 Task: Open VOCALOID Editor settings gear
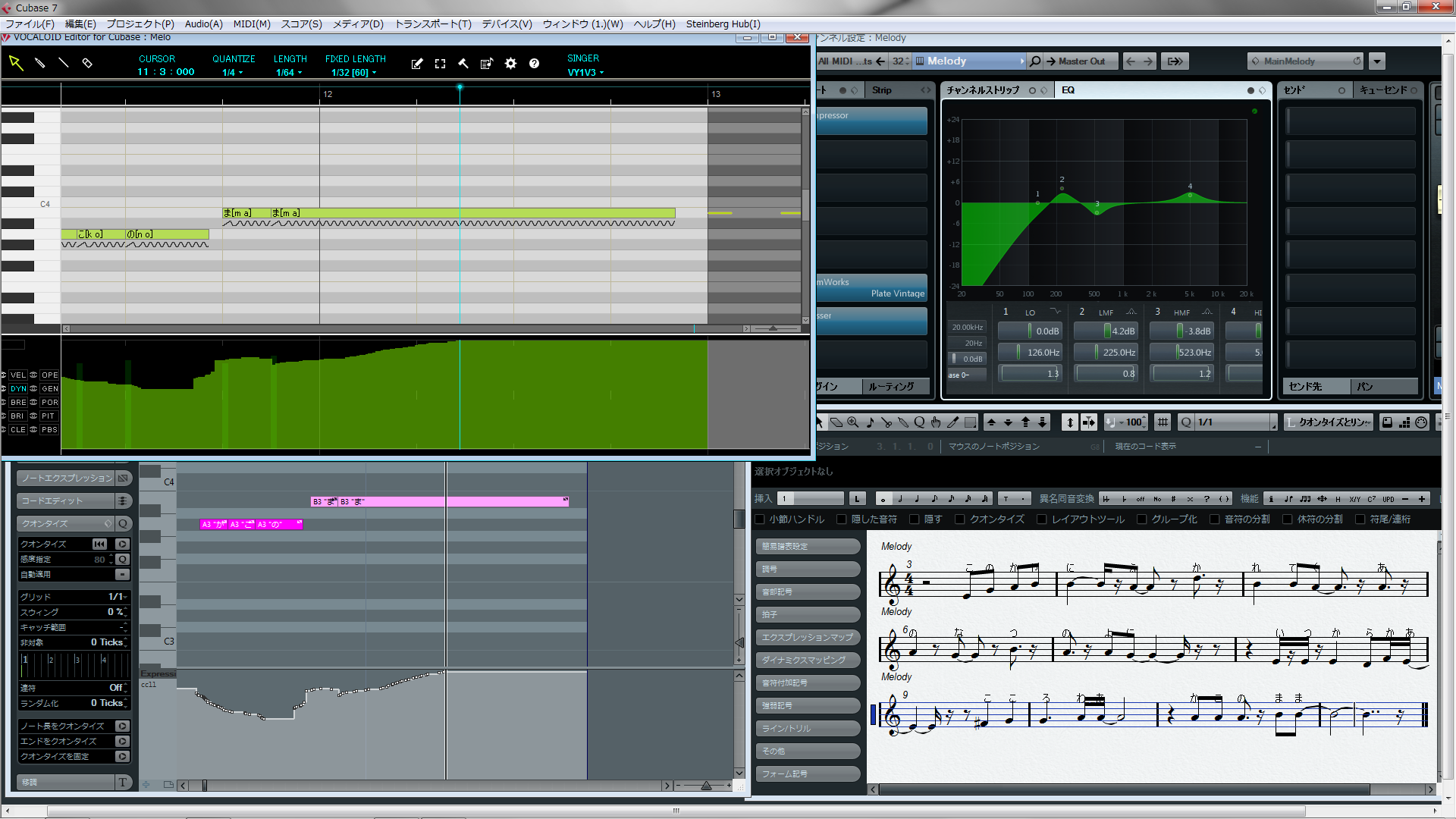click(510, 64)
